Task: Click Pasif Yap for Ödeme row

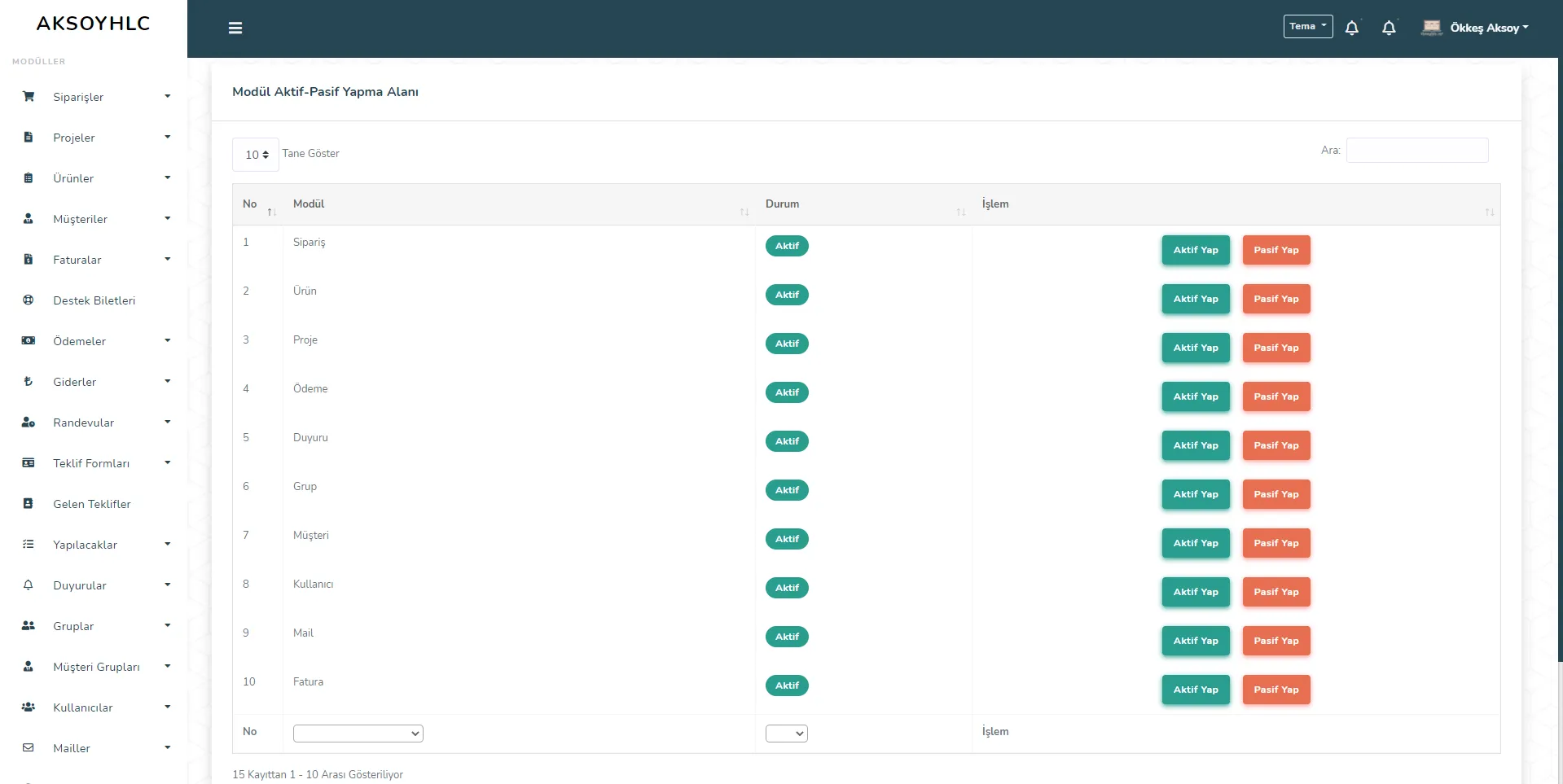Action: (x=1276, y=396)
